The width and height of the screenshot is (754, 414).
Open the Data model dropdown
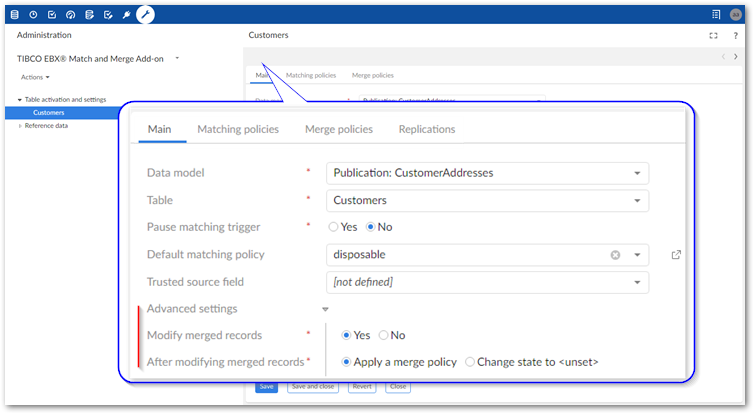[x=637, y=173]
